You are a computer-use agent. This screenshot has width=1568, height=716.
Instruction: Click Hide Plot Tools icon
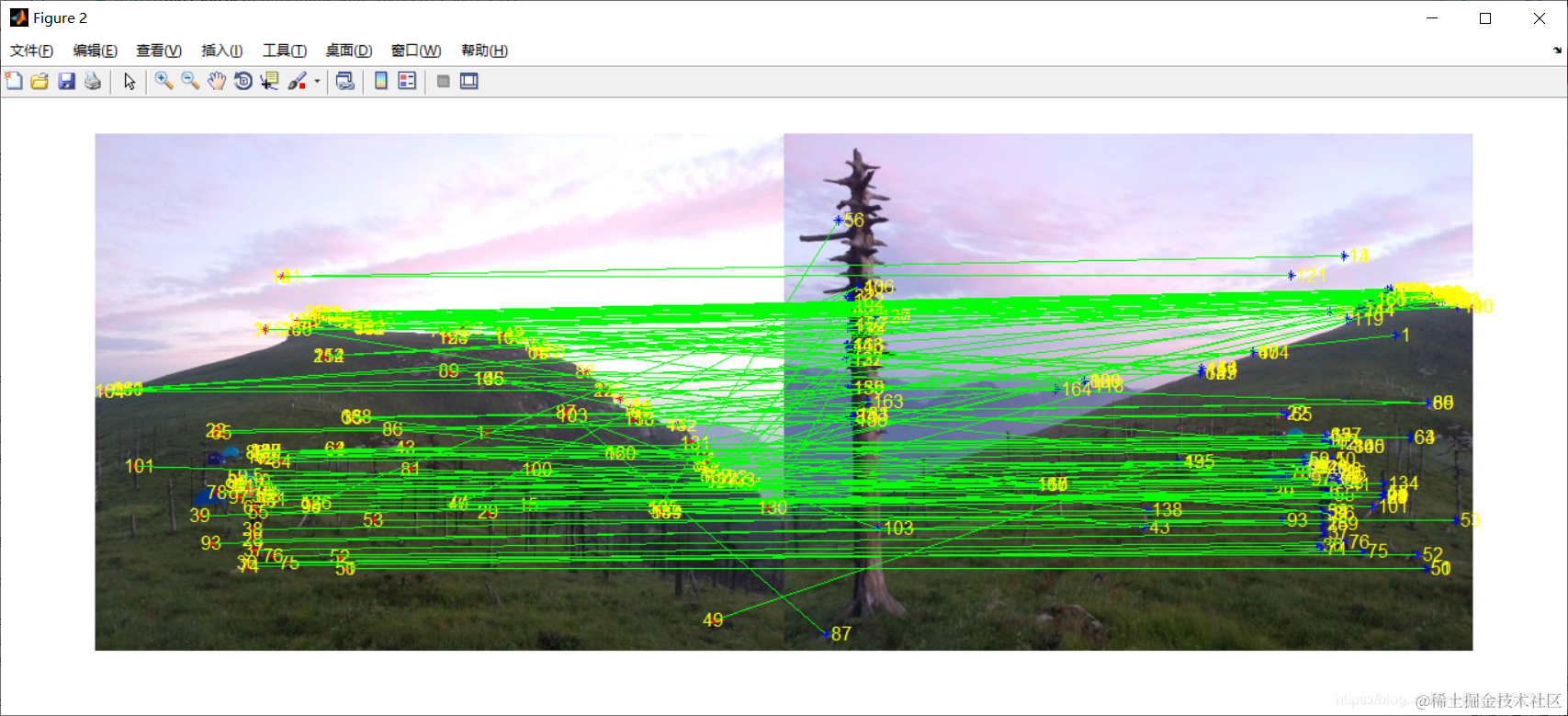click(443, 81)
